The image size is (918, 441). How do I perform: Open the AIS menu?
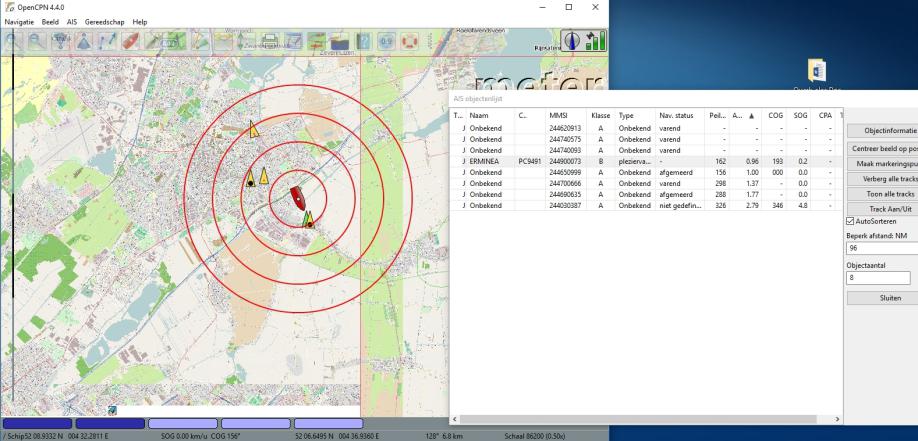[72, 22]
